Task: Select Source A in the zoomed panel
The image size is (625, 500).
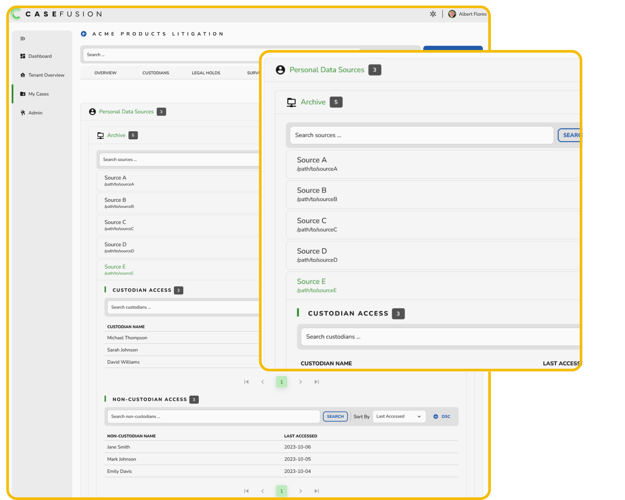Action: pyautogui.click(x=434, y=164)
